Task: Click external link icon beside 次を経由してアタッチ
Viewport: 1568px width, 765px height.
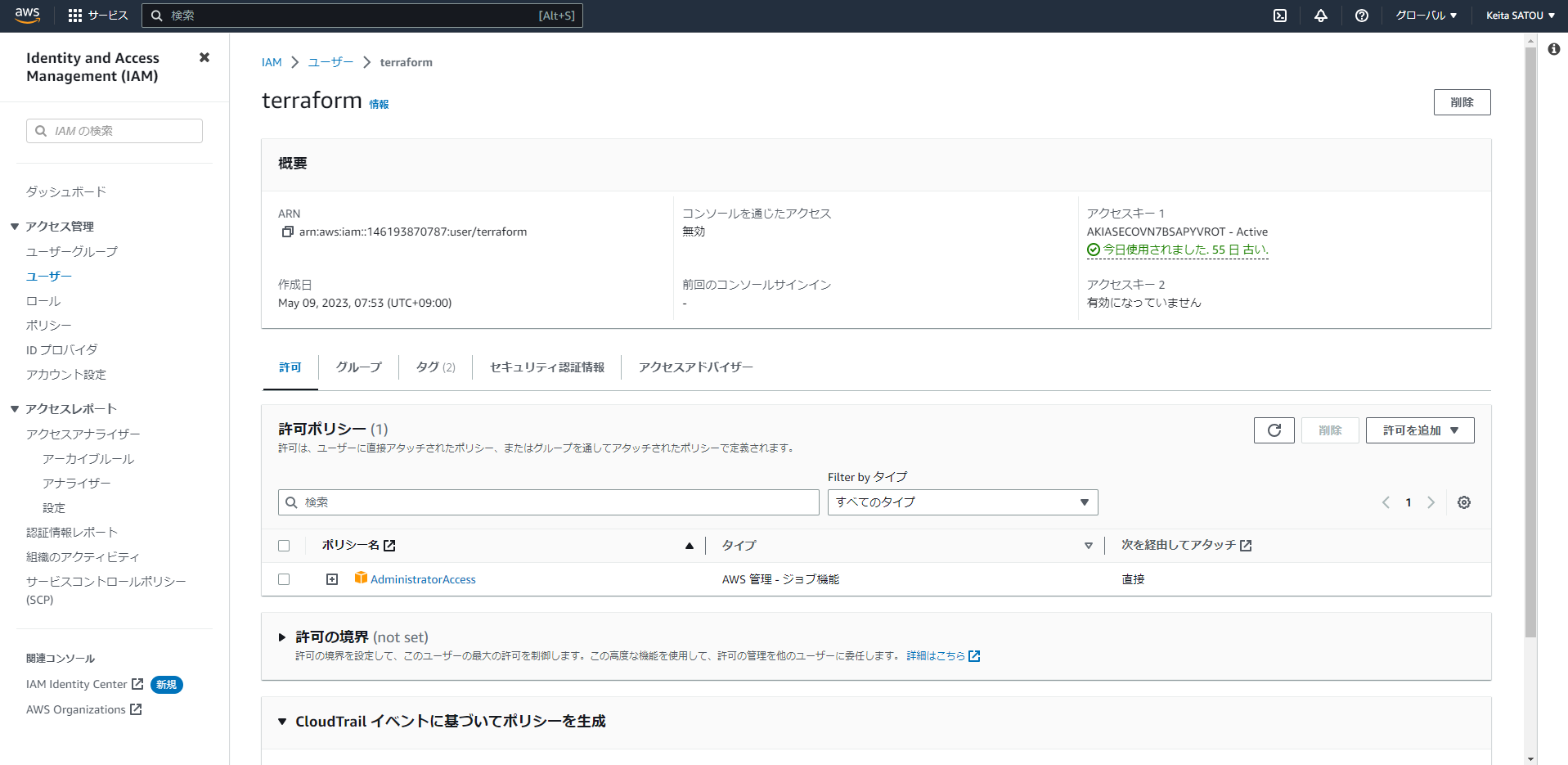Action: coord(1246,546)
